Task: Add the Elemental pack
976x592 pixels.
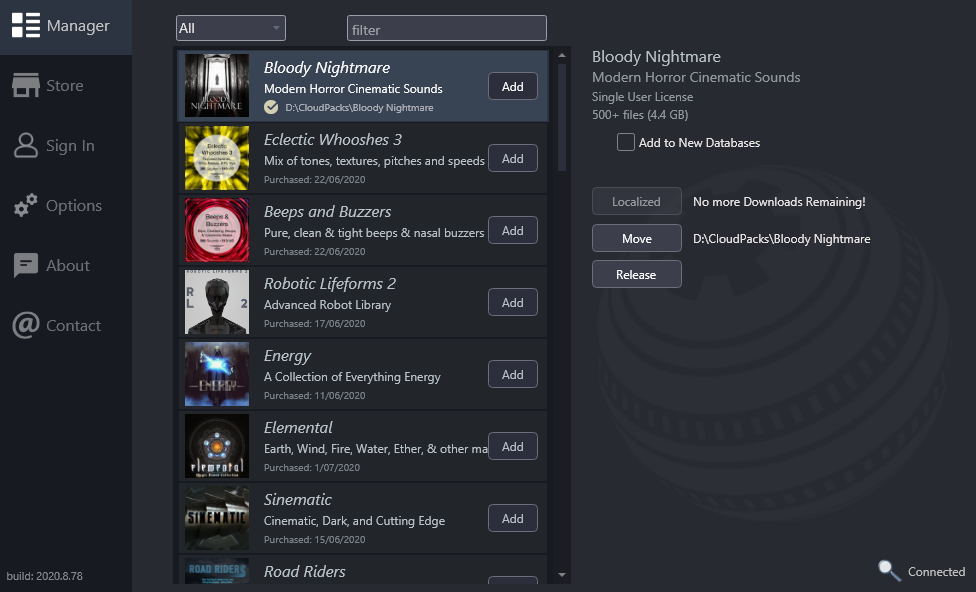Action: 512,446
